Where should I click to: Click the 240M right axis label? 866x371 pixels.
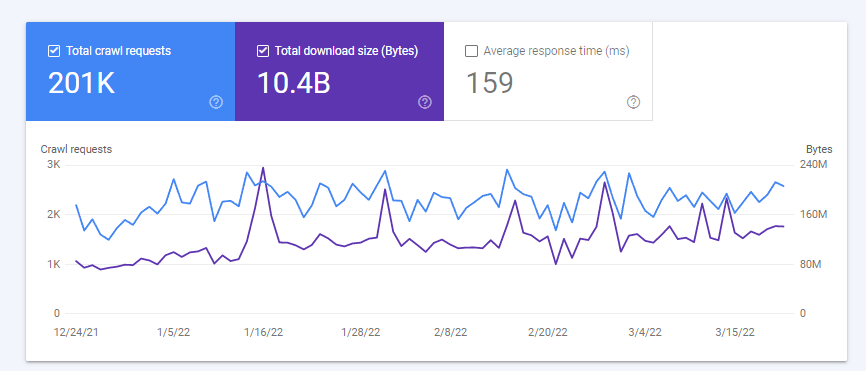(814, 165)
